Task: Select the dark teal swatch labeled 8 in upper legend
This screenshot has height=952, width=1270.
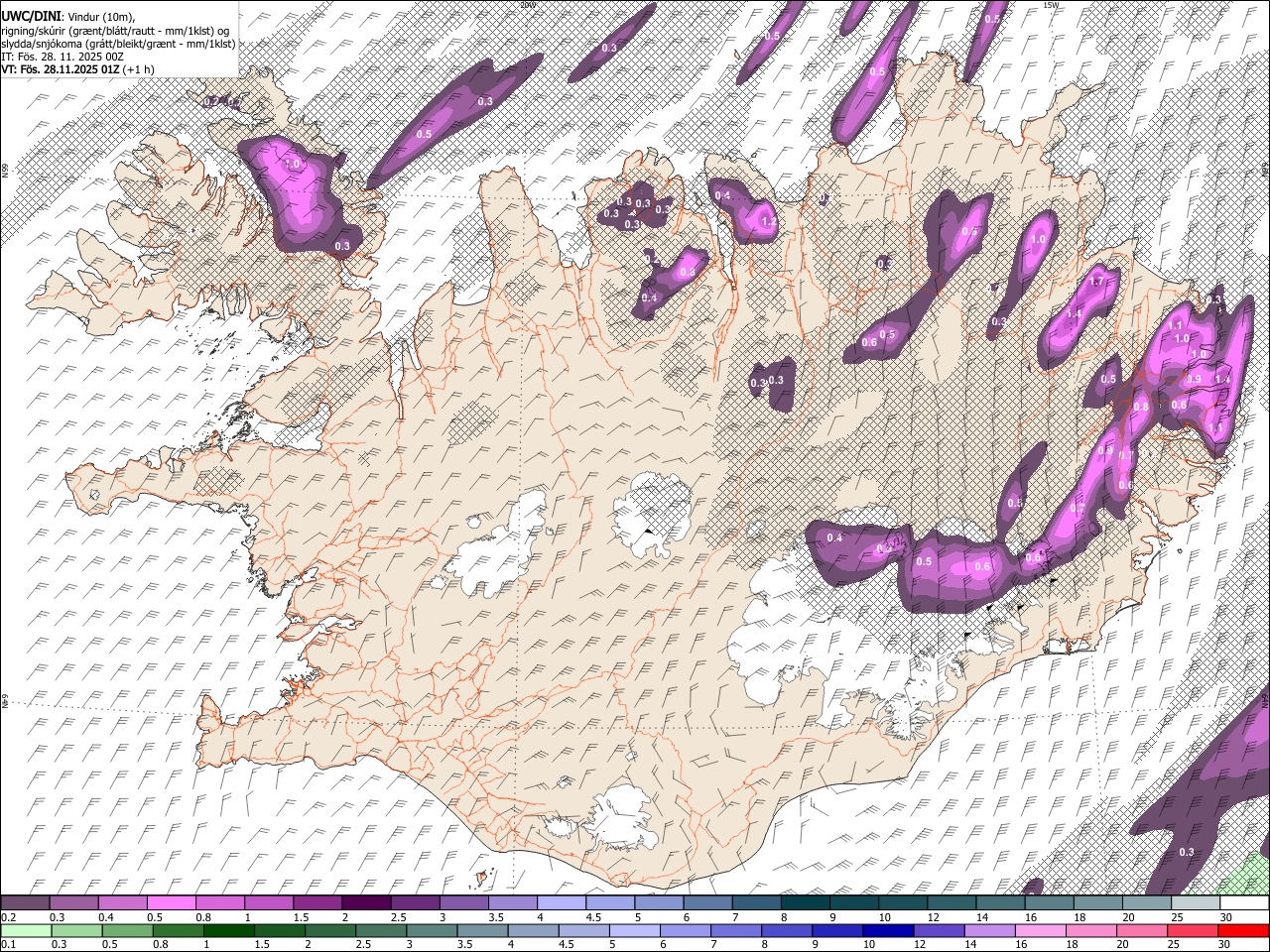Action: [x=805, y=903]
